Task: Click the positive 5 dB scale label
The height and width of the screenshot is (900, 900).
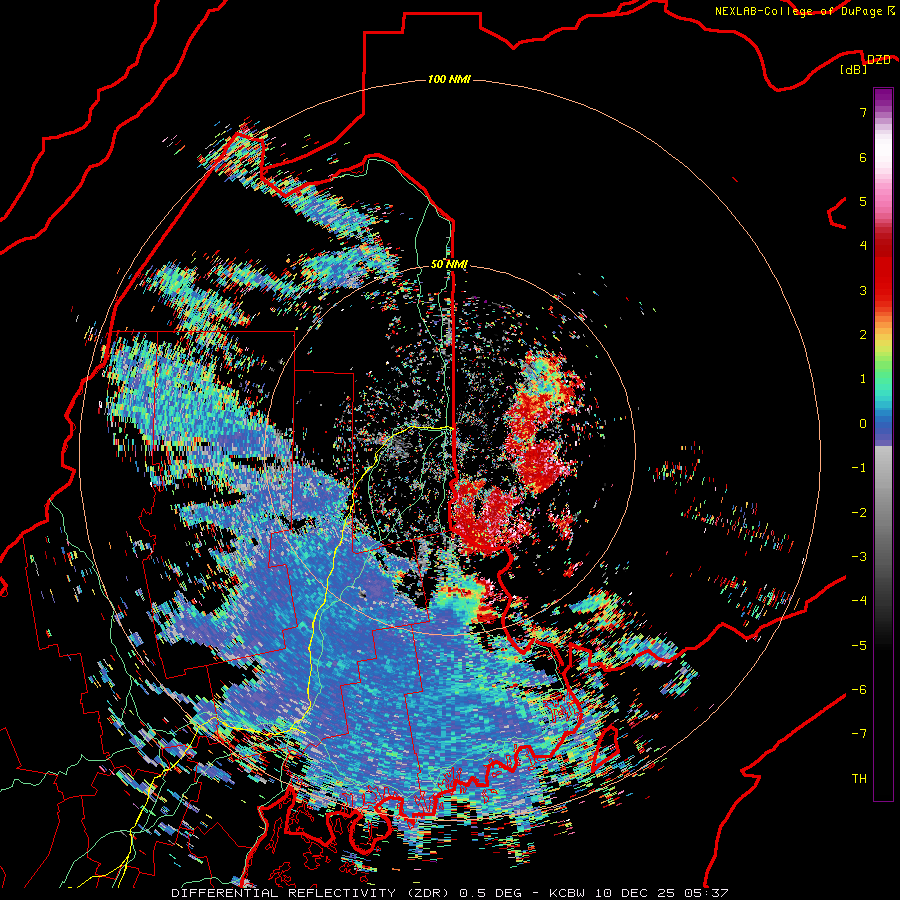Action: pyautogui.click(x=863, y=201)
